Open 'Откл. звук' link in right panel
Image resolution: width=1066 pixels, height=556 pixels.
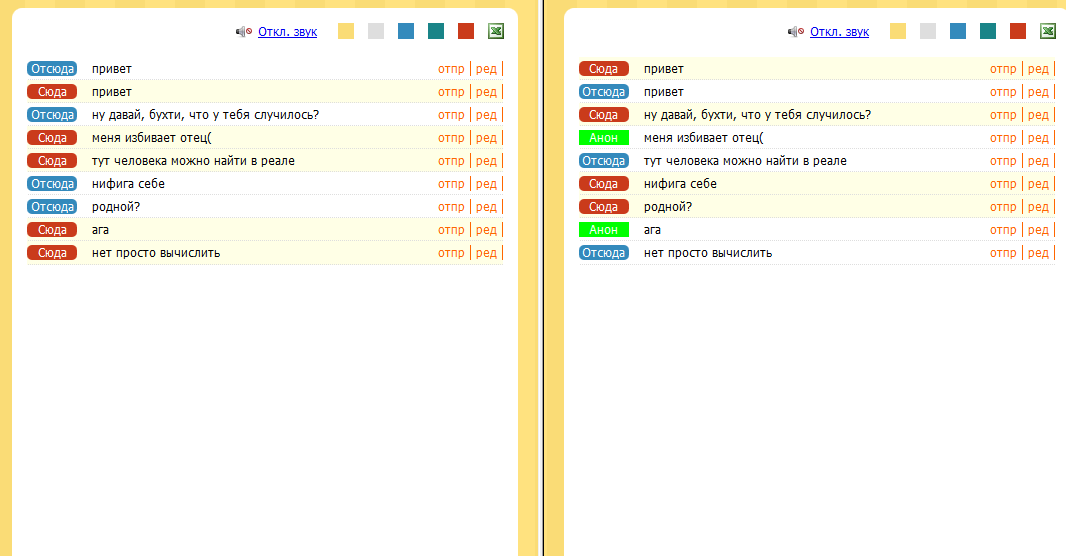(840, 31)
